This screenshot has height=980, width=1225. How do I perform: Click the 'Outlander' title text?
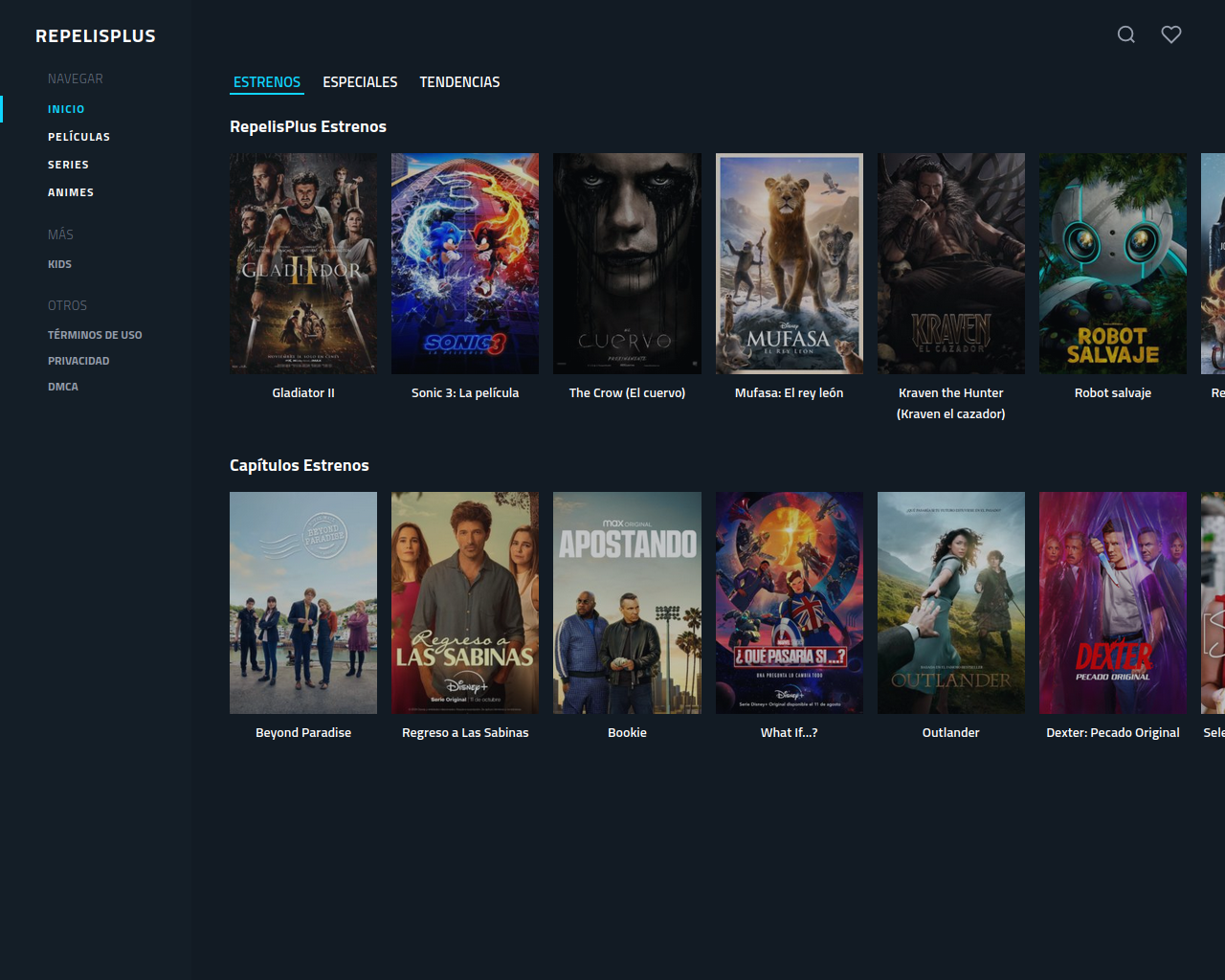[x=951, y=733]
